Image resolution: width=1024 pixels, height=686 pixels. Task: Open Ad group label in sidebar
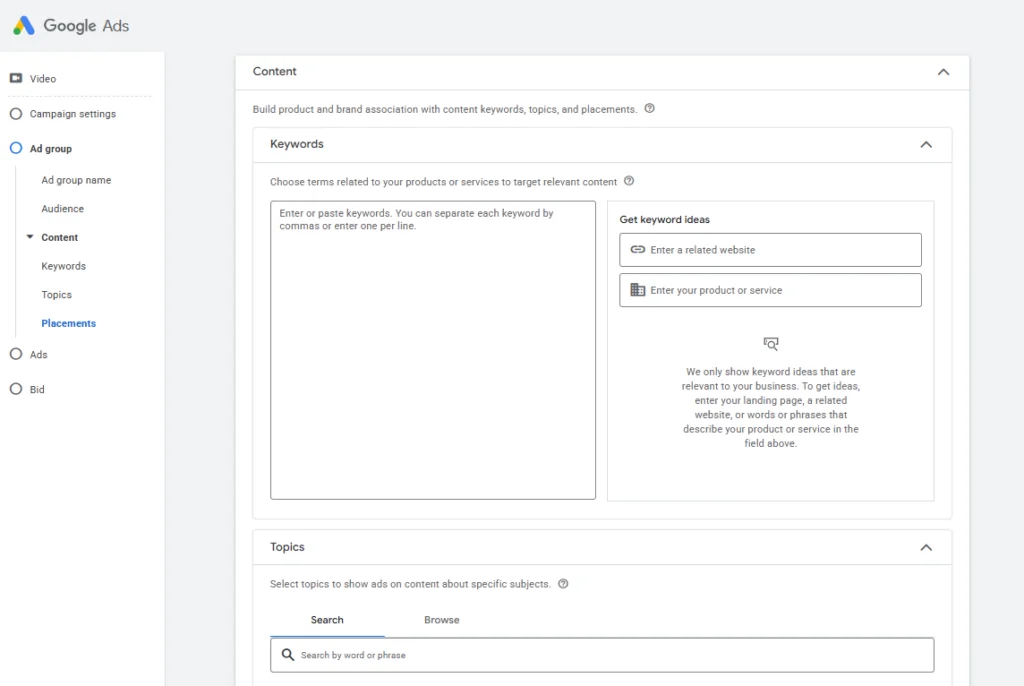tap(51, 148)
